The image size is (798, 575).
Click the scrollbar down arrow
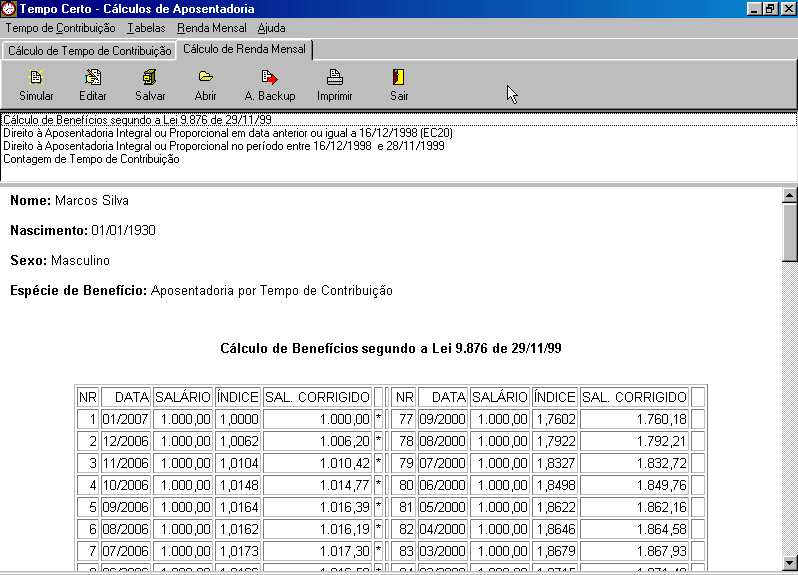click(x=789, y=563)
